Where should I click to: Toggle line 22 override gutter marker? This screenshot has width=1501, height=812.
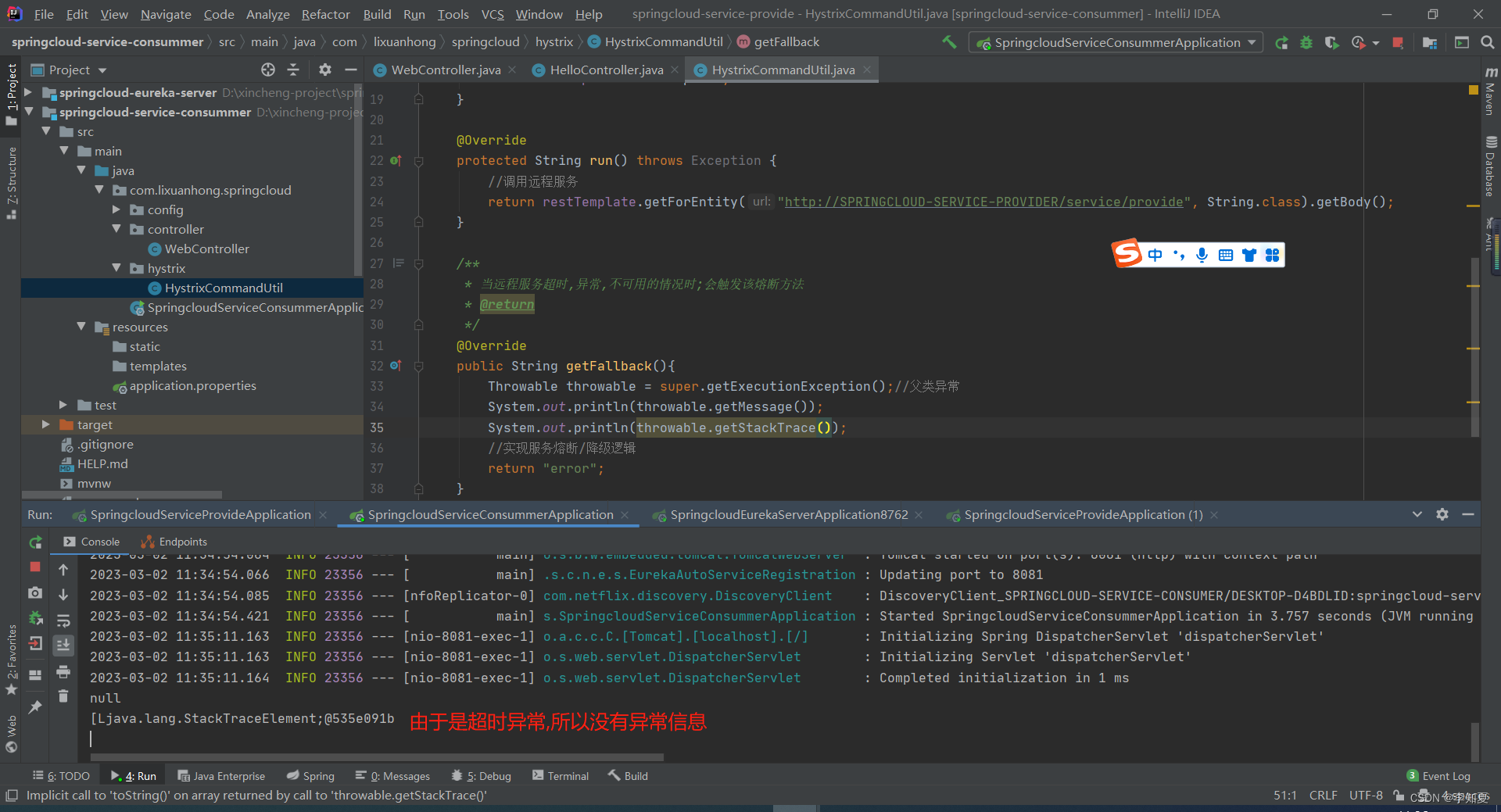(x=396, y=161)
